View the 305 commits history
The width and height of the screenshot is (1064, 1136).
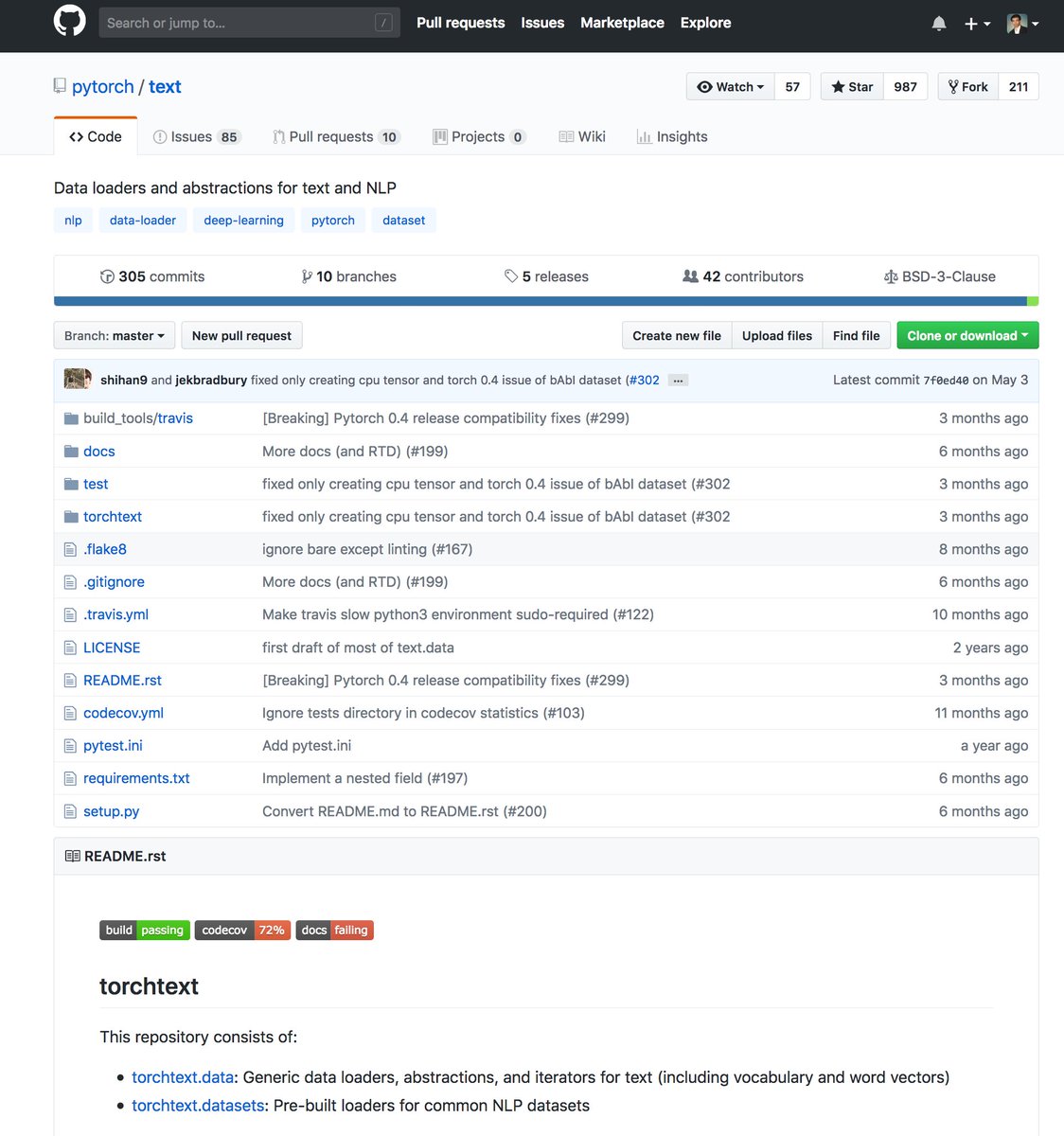click(x=152, y=276)
